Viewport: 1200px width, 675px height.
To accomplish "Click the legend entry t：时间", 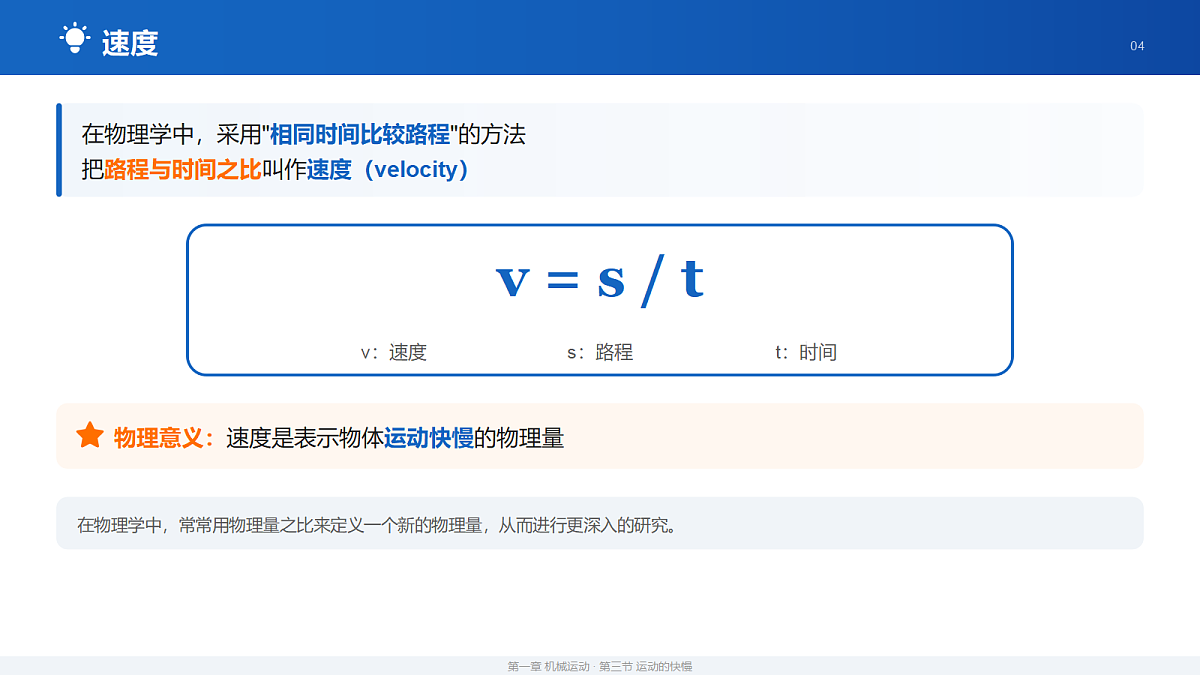I will click(x=806, y=352).
